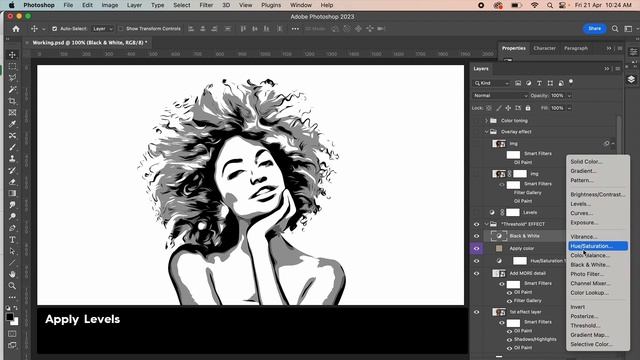Hide the Hue/Saturation layer
Image resolution: width=640 pixels, height=360 pixels.
476,261
